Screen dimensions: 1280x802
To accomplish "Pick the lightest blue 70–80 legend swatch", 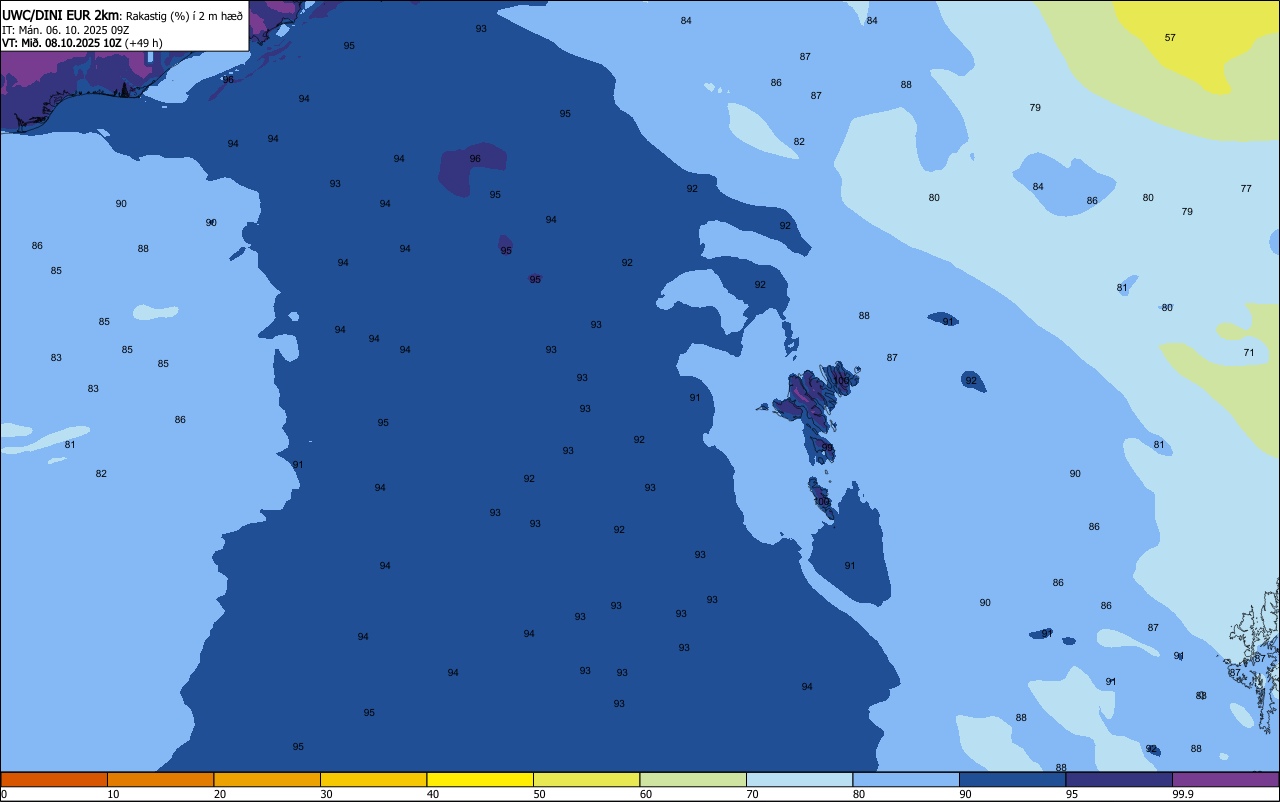I will tap(799, 779).
